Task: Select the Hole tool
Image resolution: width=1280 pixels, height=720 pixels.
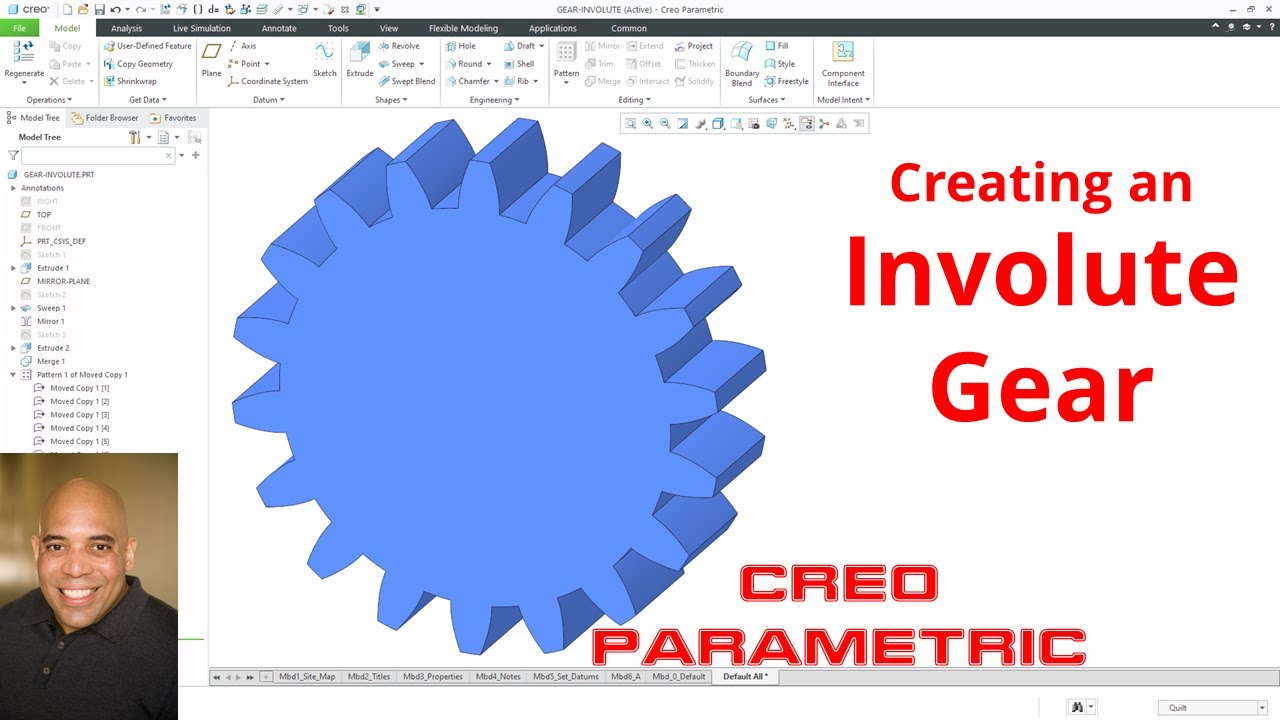Action: click(460, 46)
